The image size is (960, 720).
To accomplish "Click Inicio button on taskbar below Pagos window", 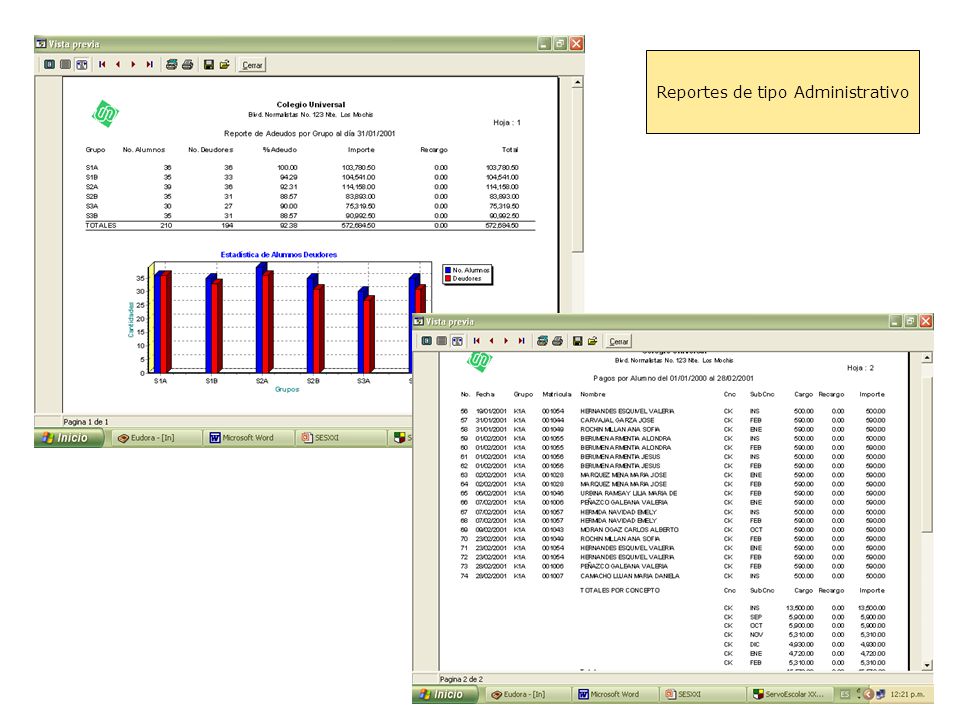I will [x=445, y=694].
